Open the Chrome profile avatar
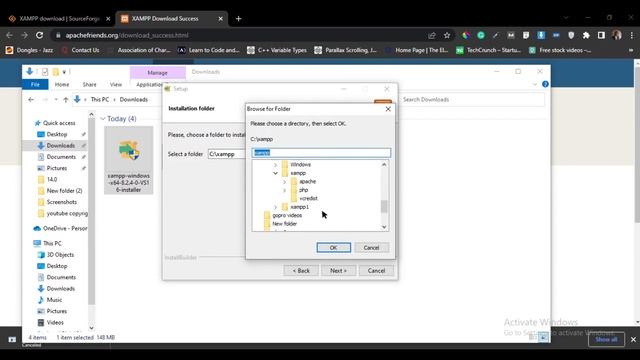640x360 pixels. (x=617, y=35)
